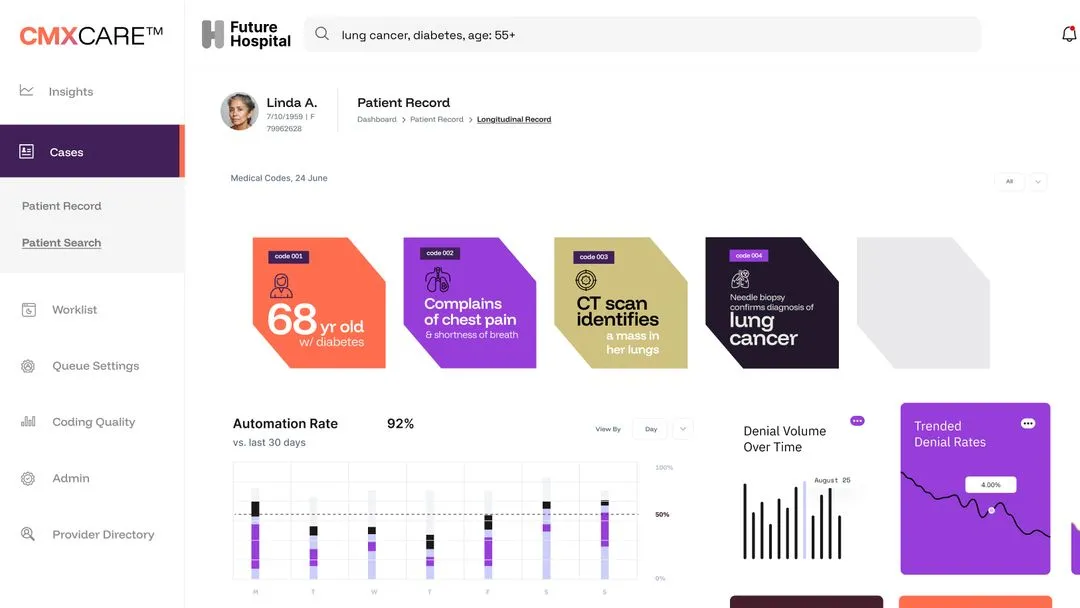Click the search magnifier icon
This screenshot has width=1080, height=608.
coord(322,34)
